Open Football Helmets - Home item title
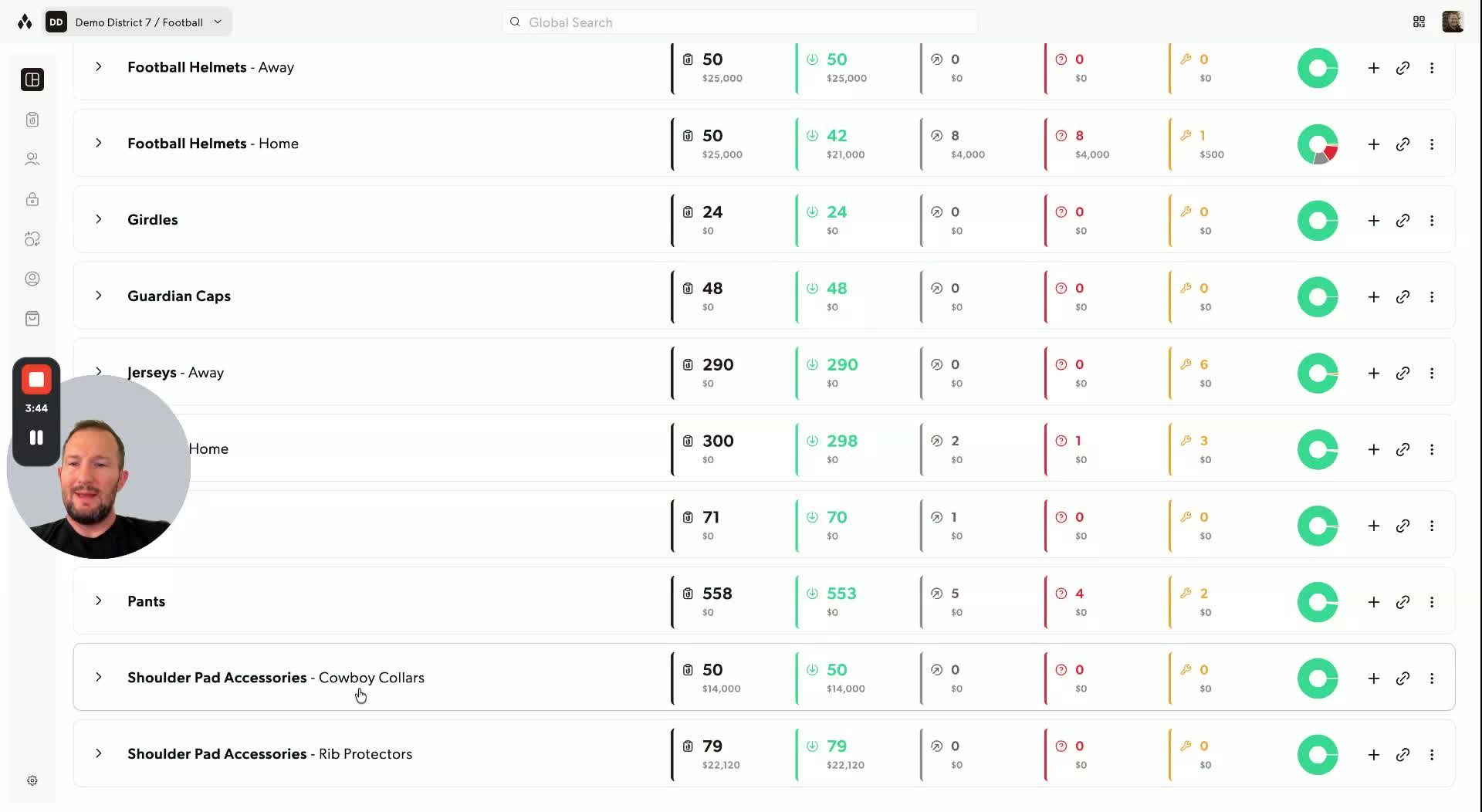Image resolution: width=1482 pixels, height=812 pixels. 213,144
